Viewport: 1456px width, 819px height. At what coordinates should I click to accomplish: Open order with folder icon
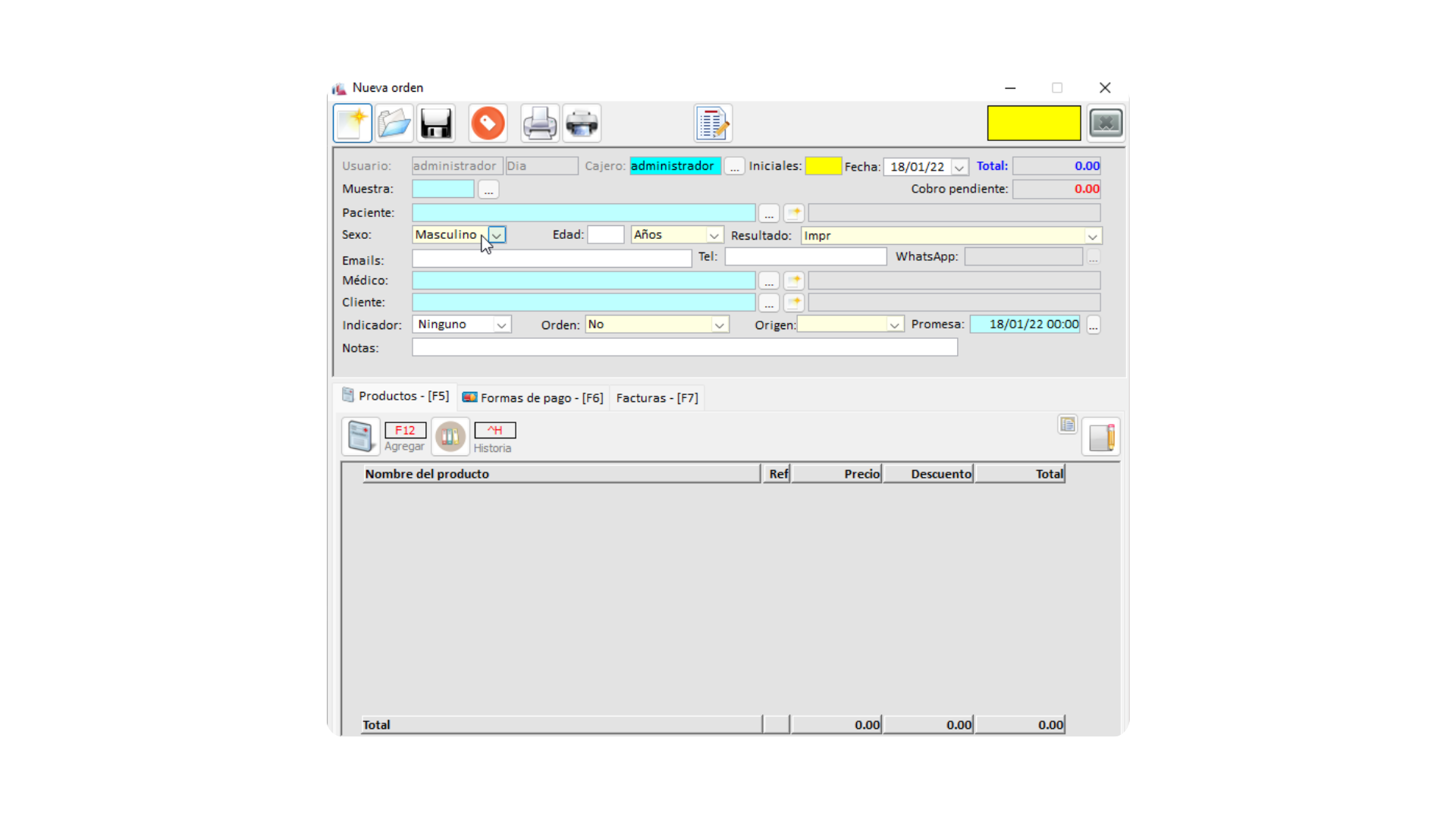coord(394,124)
